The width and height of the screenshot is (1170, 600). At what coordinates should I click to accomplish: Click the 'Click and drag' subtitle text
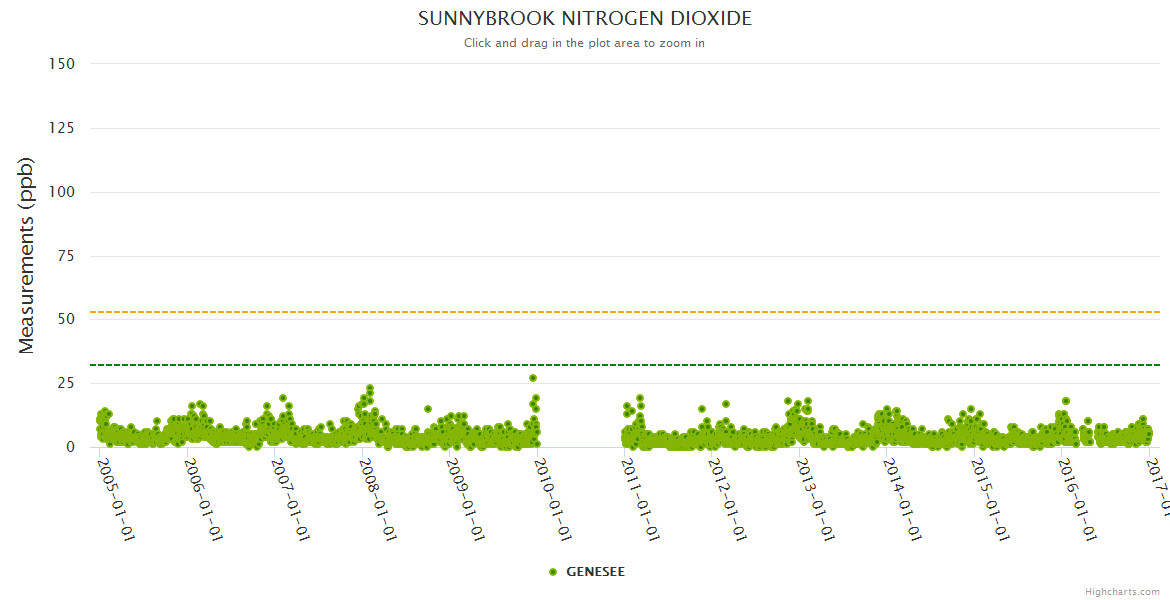(x=584, y=43)
